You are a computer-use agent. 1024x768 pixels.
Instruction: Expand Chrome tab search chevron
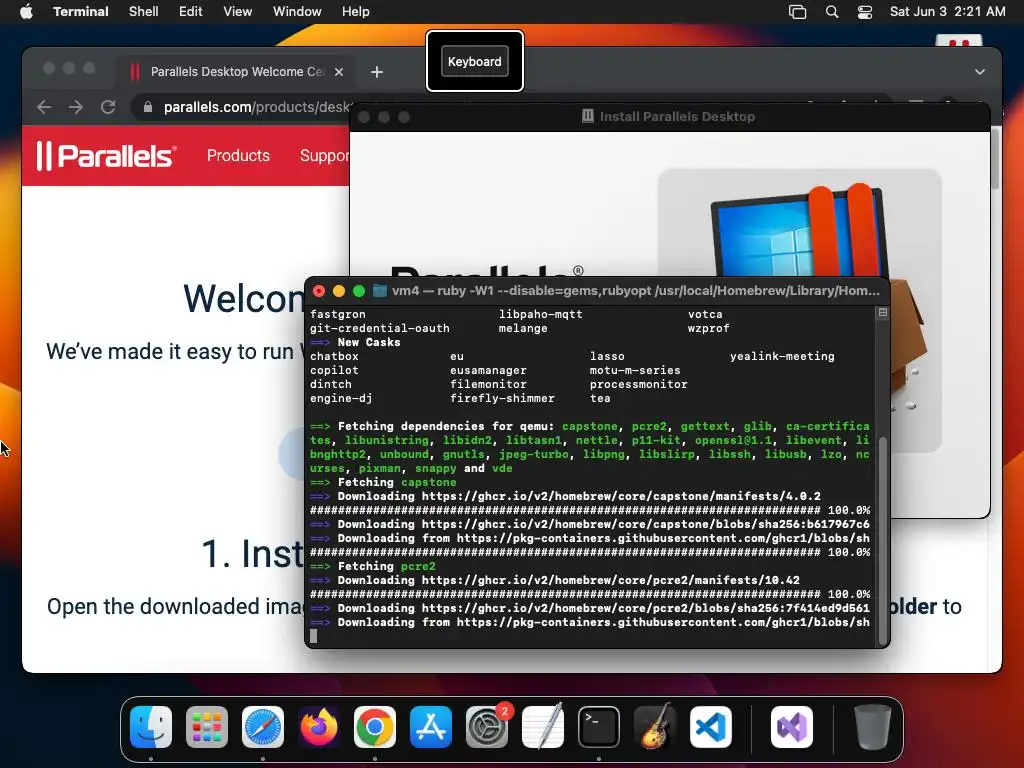[x=980, y=72]
